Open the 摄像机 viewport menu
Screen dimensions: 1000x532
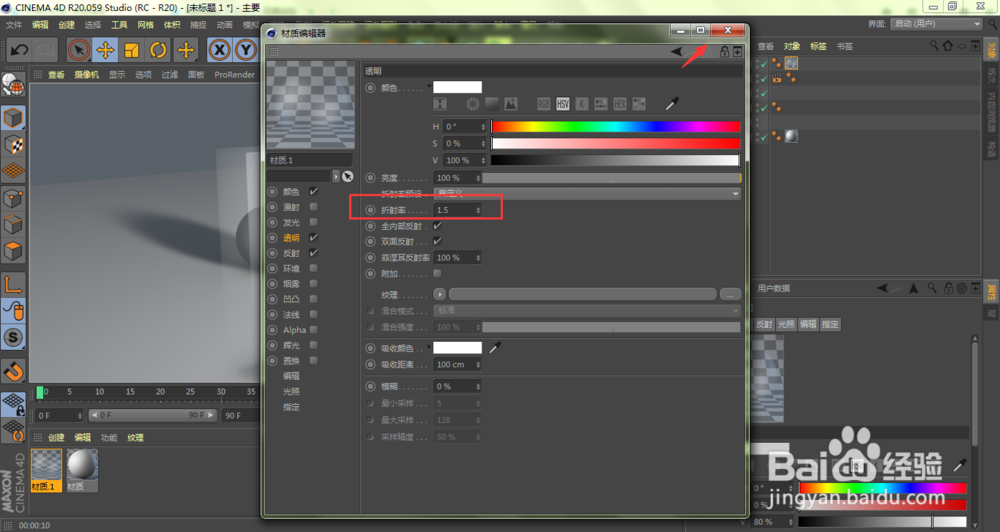86,75
